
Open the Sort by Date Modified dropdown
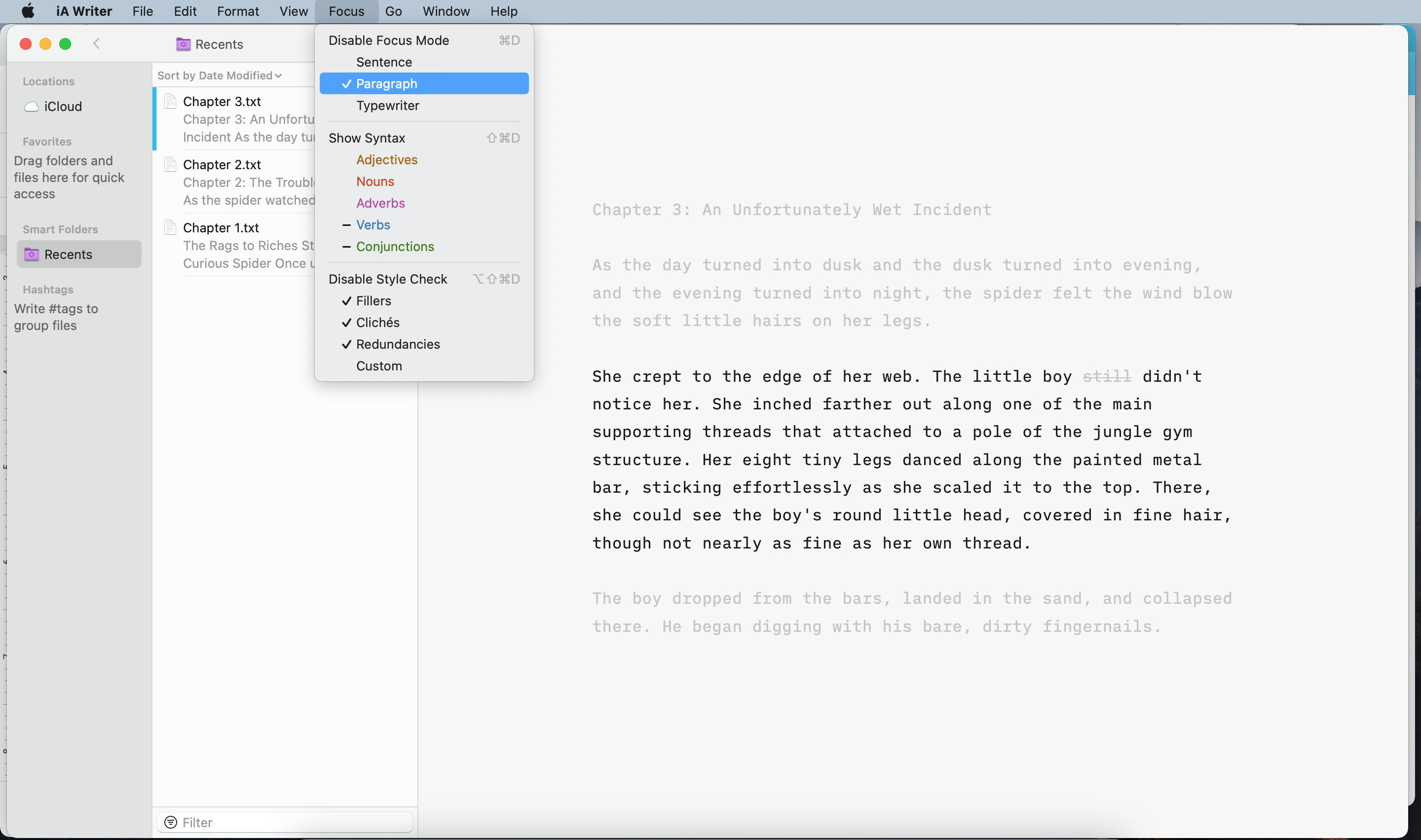(220, 75)
